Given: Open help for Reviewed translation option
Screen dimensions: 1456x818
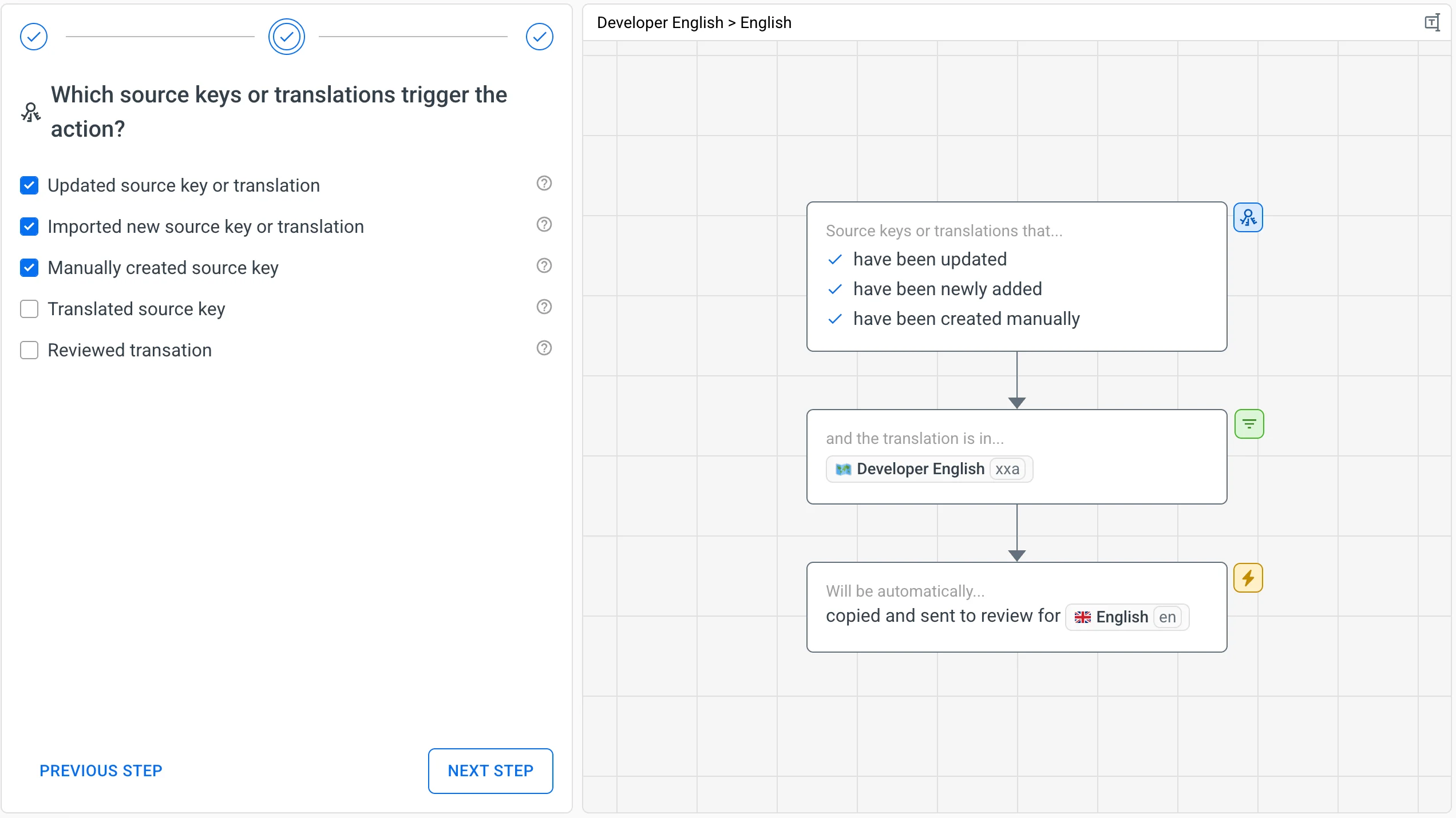Looking at the screenshot, I should [x=544, y=348].
